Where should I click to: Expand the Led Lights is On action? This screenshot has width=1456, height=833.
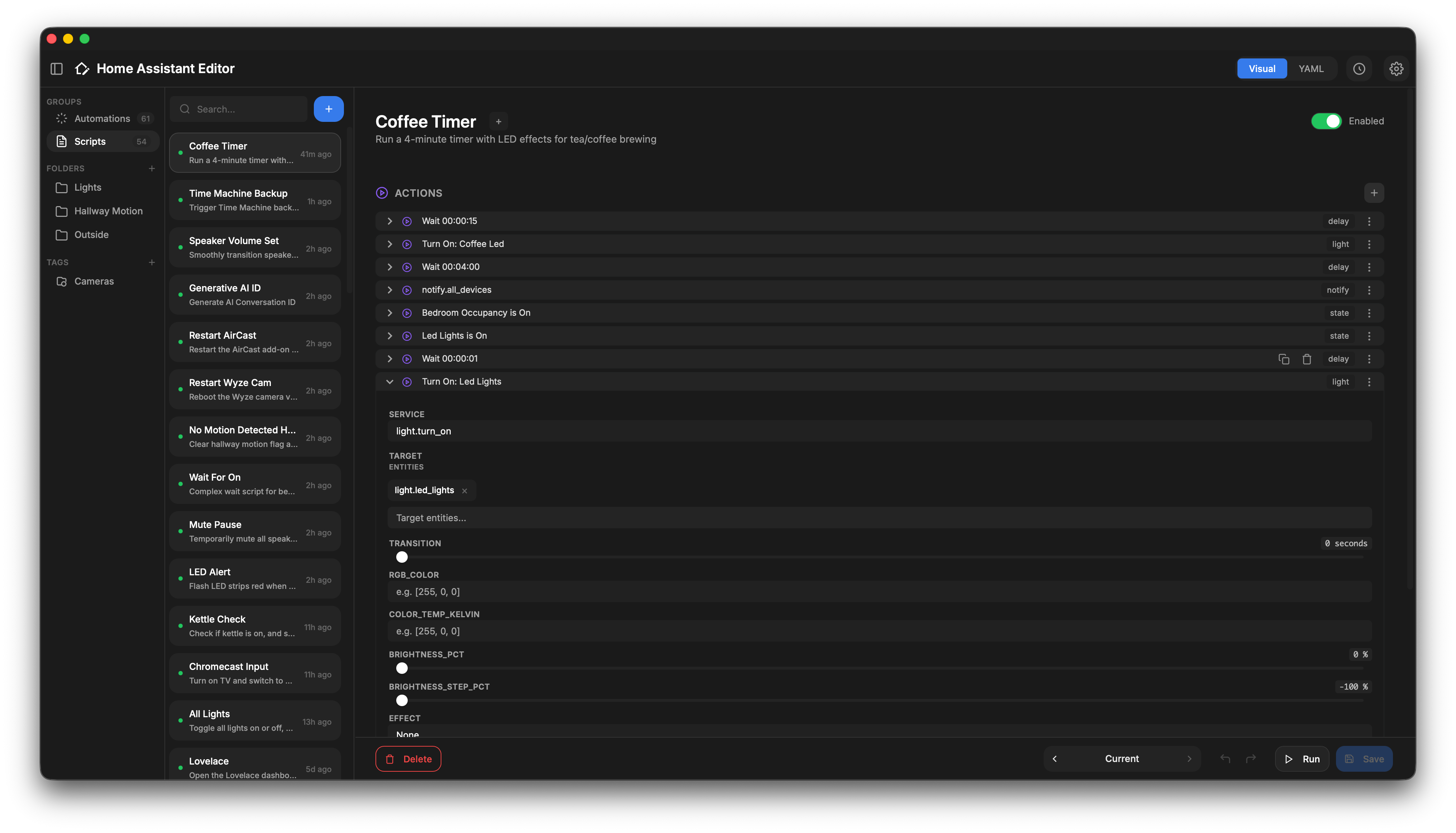tap(389, 335)
